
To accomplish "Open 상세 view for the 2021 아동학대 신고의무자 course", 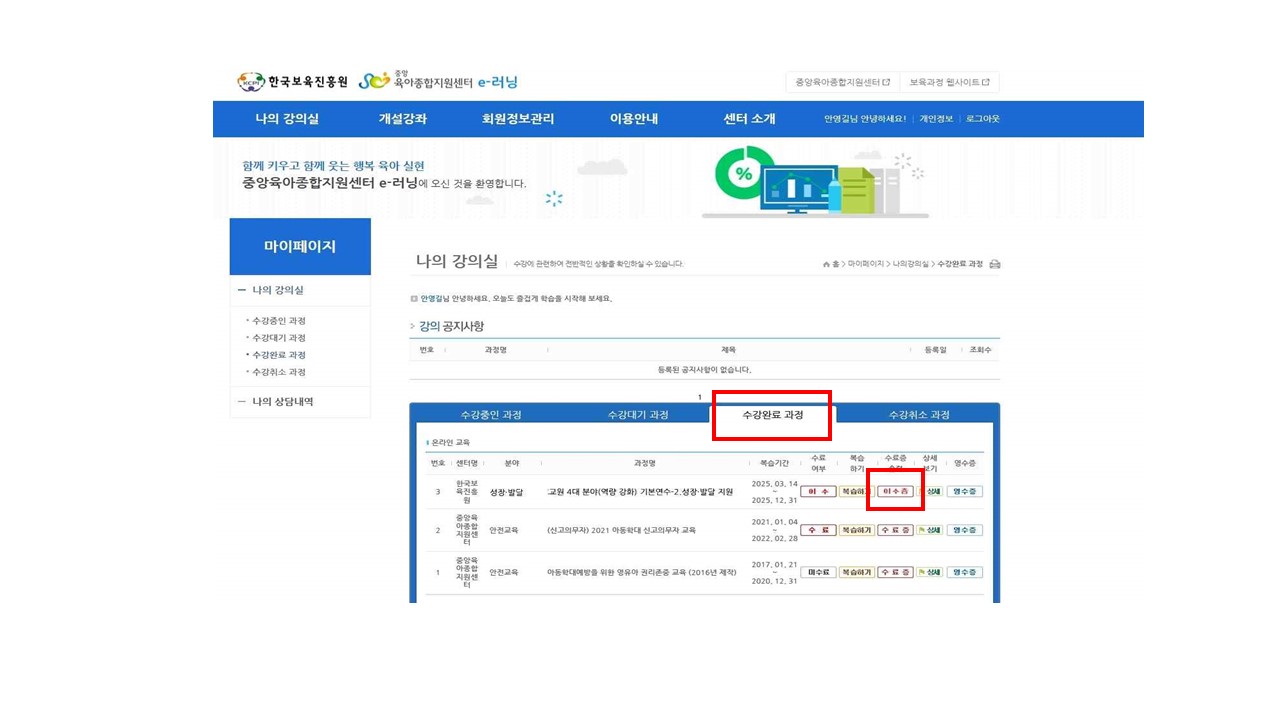I will (x=930, y=530).
